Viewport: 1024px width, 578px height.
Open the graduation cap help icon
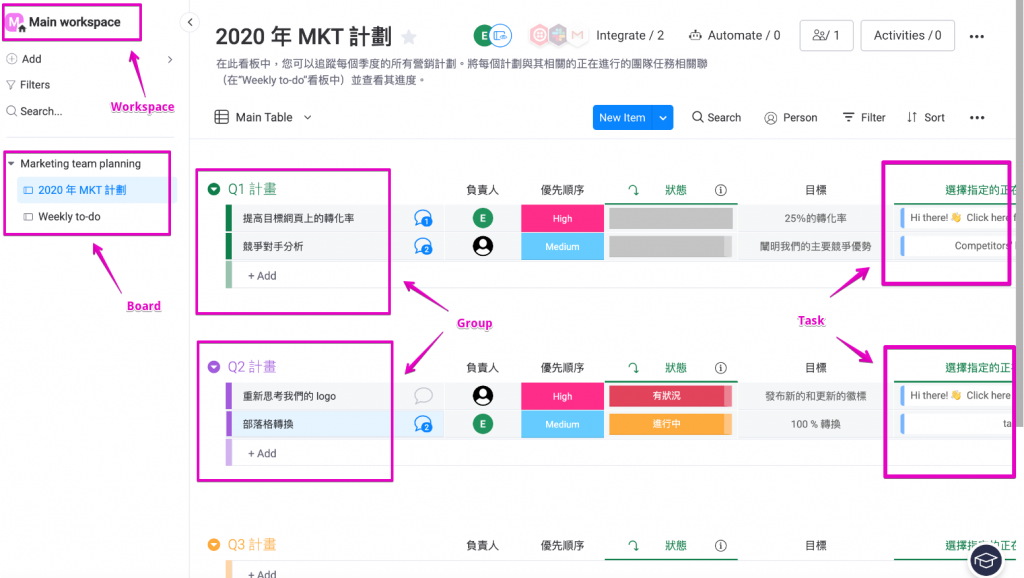click(x=986, y=560)
